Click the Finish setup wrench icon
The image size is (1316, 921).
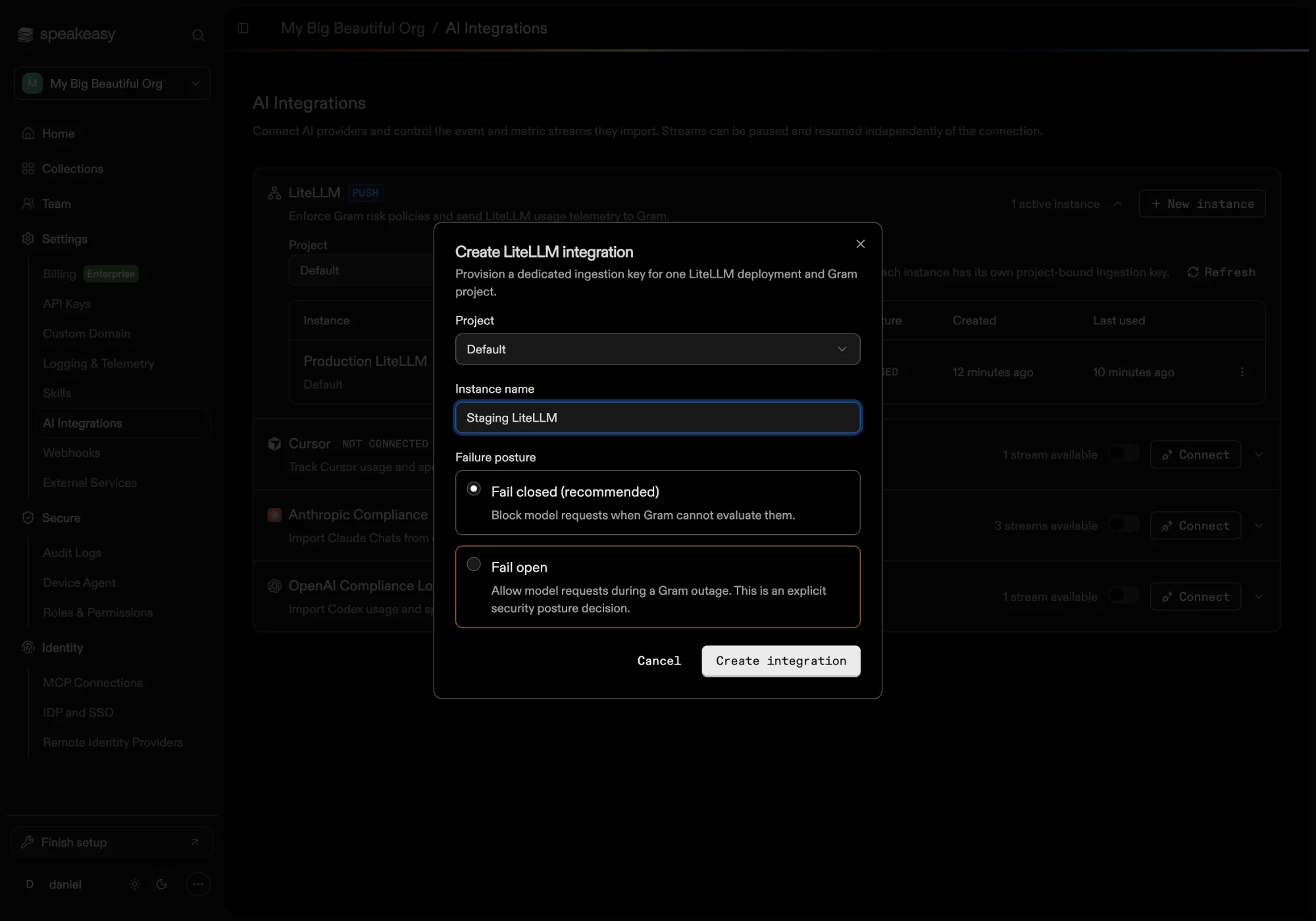click(x=27, y=842)
